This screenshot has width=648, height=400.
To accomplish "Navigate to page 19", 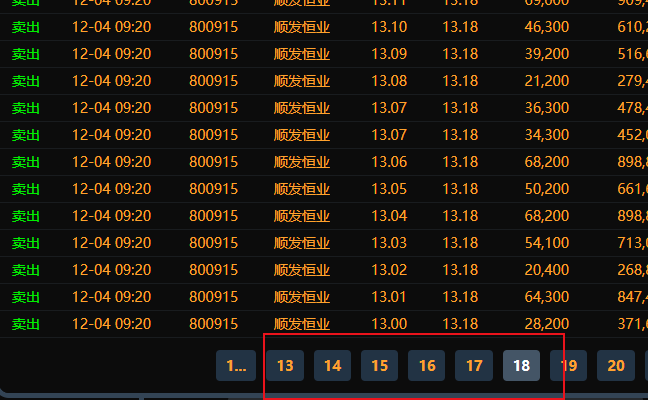I will point(569,366).
